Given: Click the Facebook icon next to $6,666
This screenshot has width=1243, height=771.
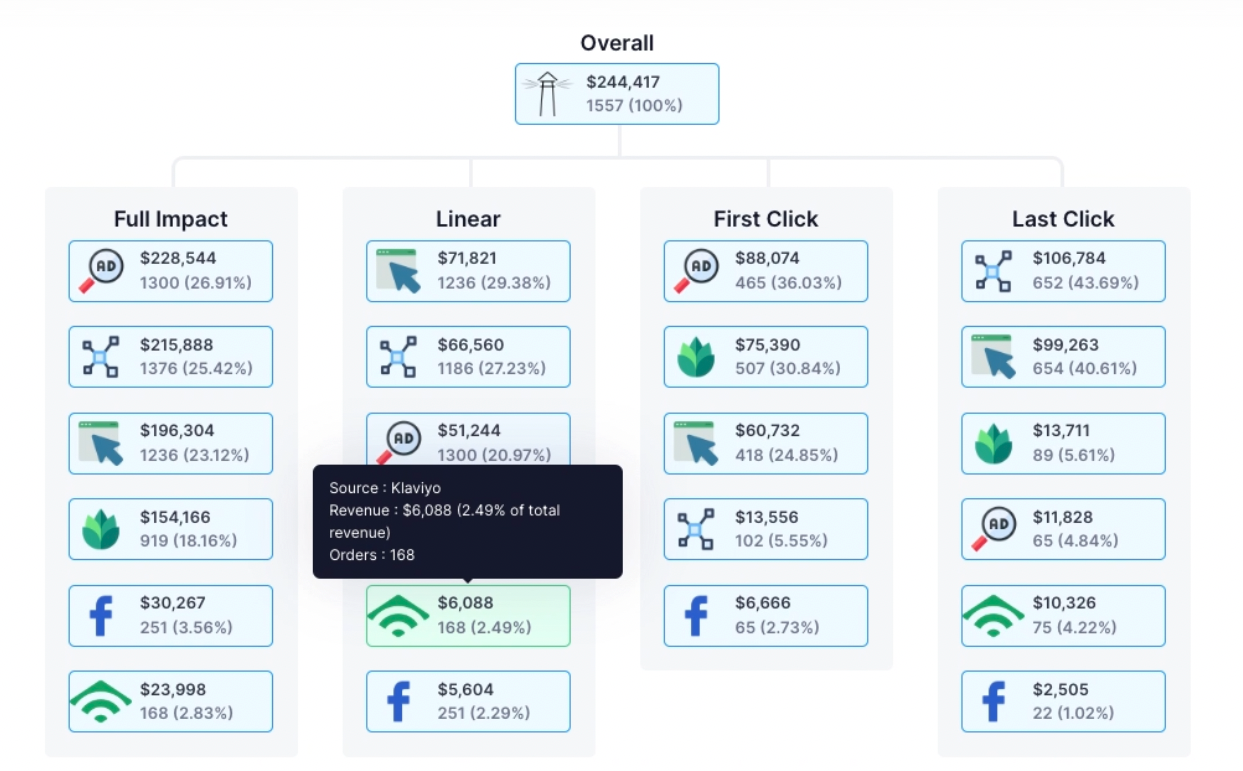Looking at the screenshot, I should coord(696,616).
